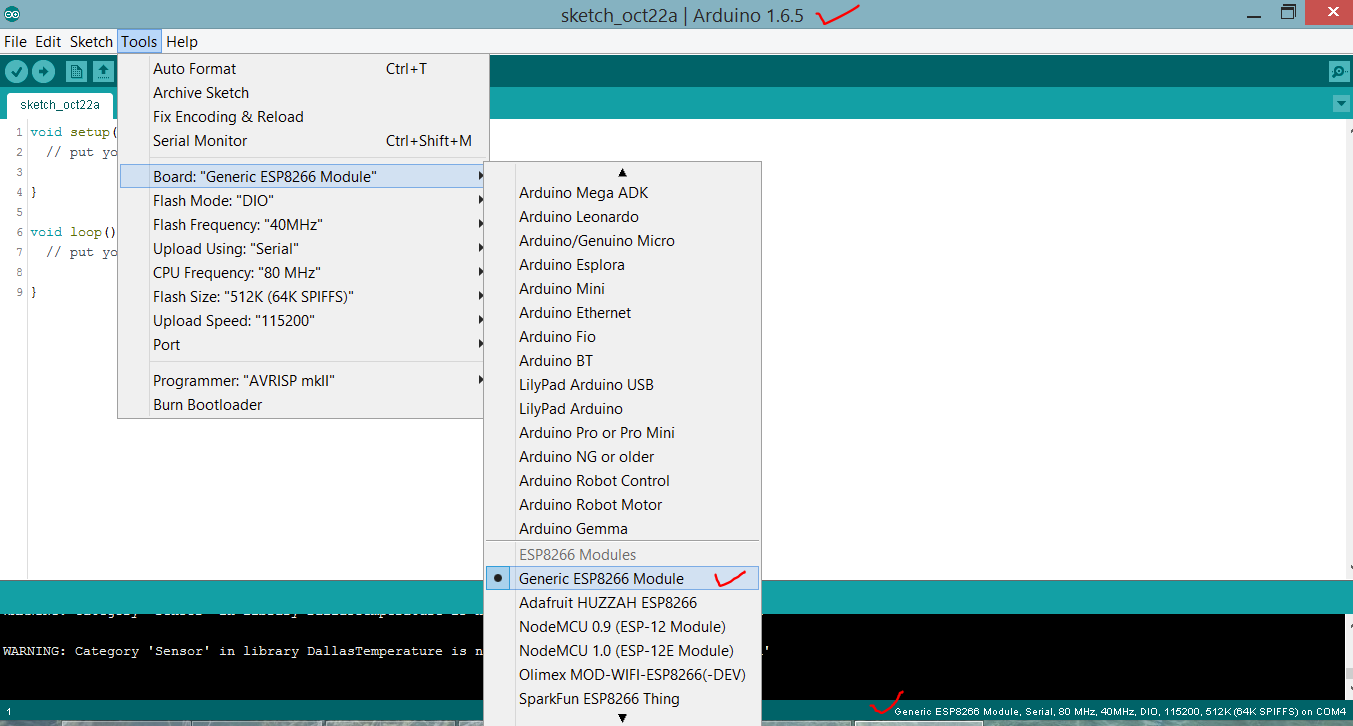Screen dimensions: 1353x726
Task: Expand the Board submenu entry
Action: tap(303, 177)
